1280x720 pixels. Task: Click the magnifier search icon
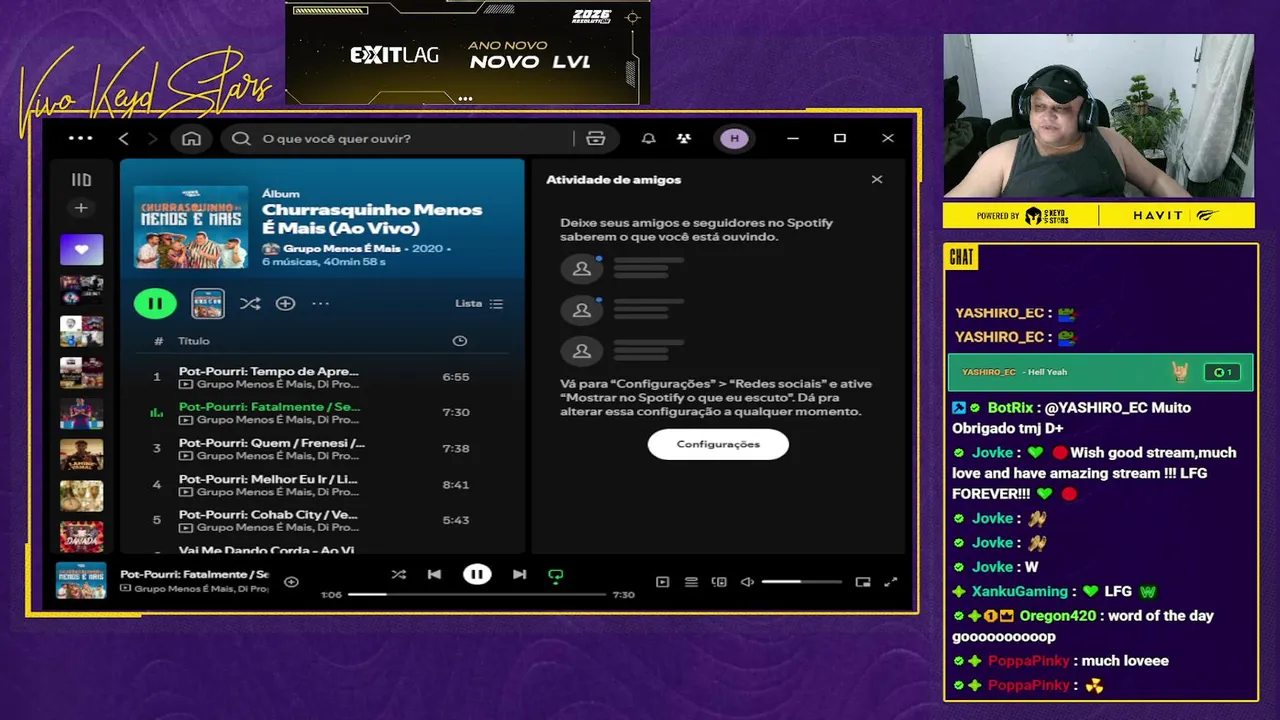[241, 138]
